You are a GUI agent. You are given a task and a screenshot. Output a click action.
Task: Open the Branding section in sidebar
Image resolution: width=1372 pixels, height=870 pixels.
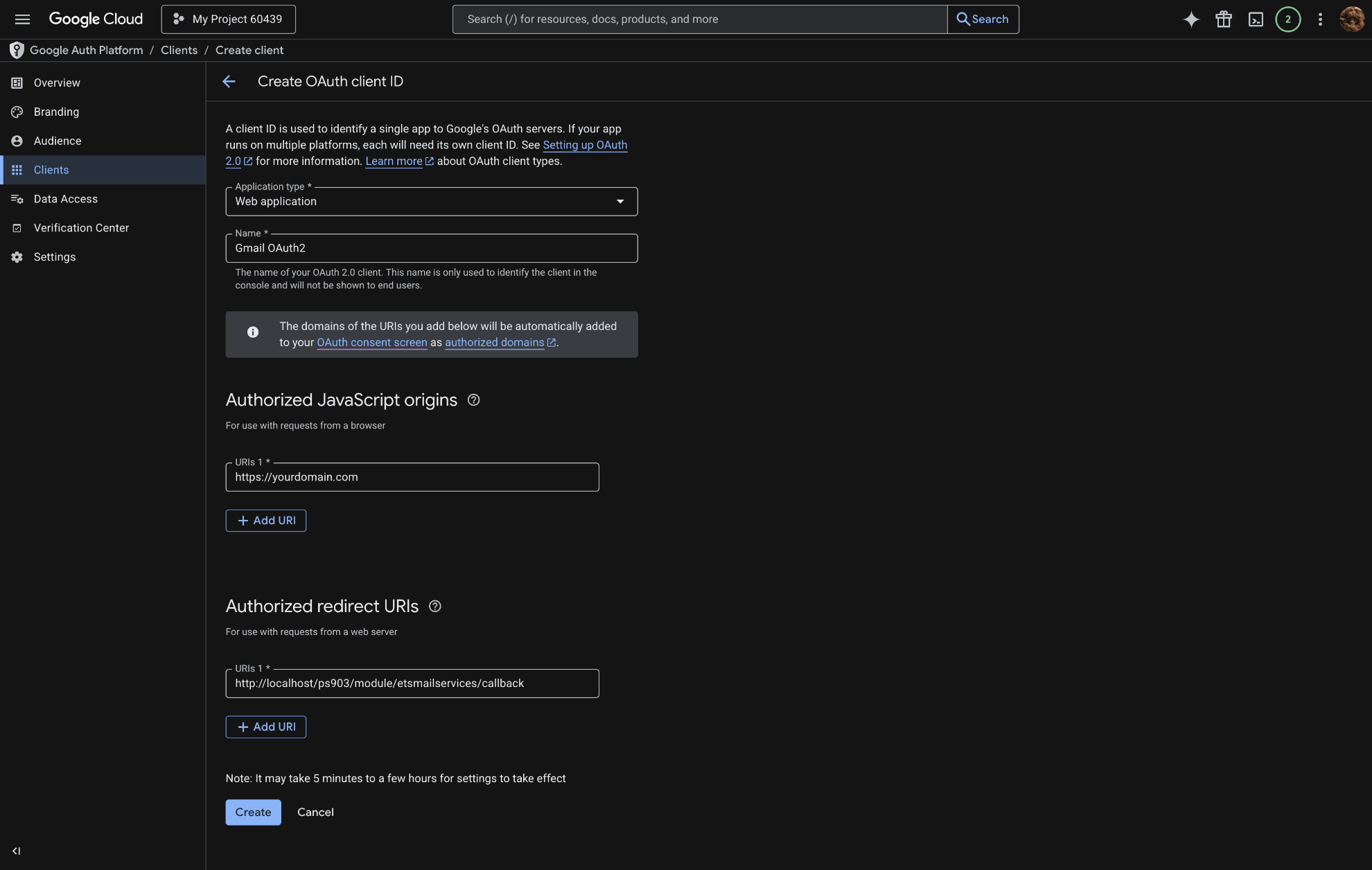56,112
